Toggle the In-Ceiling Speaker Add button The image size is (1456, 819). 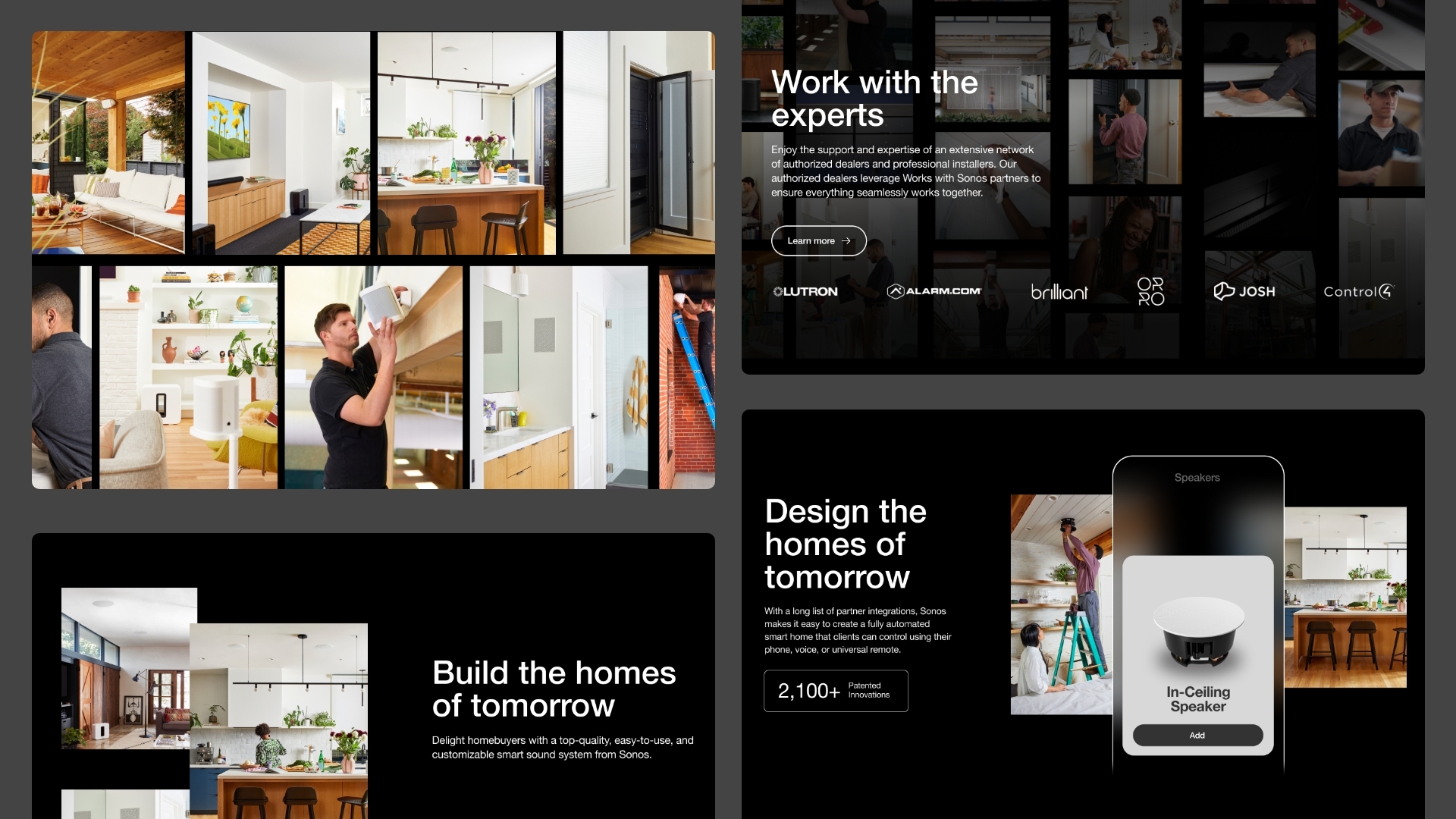coord(1197,735)
